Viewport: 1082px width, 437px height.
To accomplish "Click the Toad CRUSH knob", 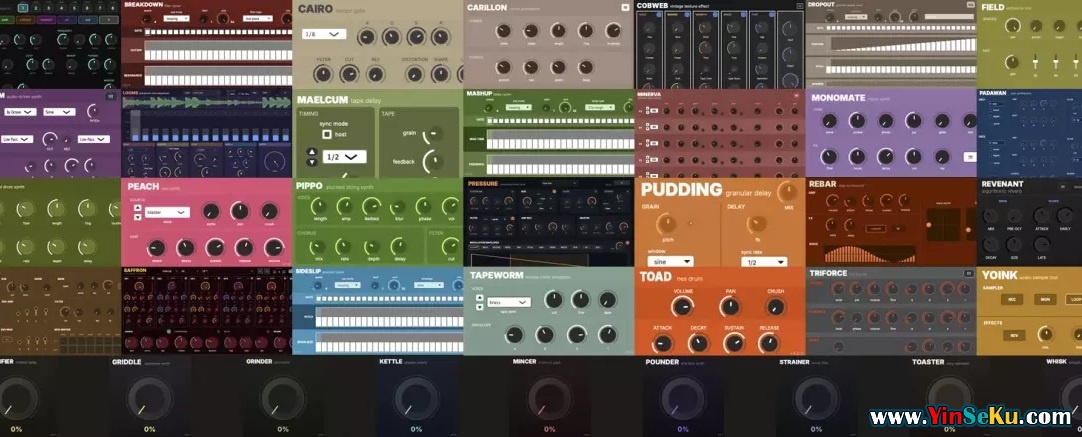I will coord(776,308).
